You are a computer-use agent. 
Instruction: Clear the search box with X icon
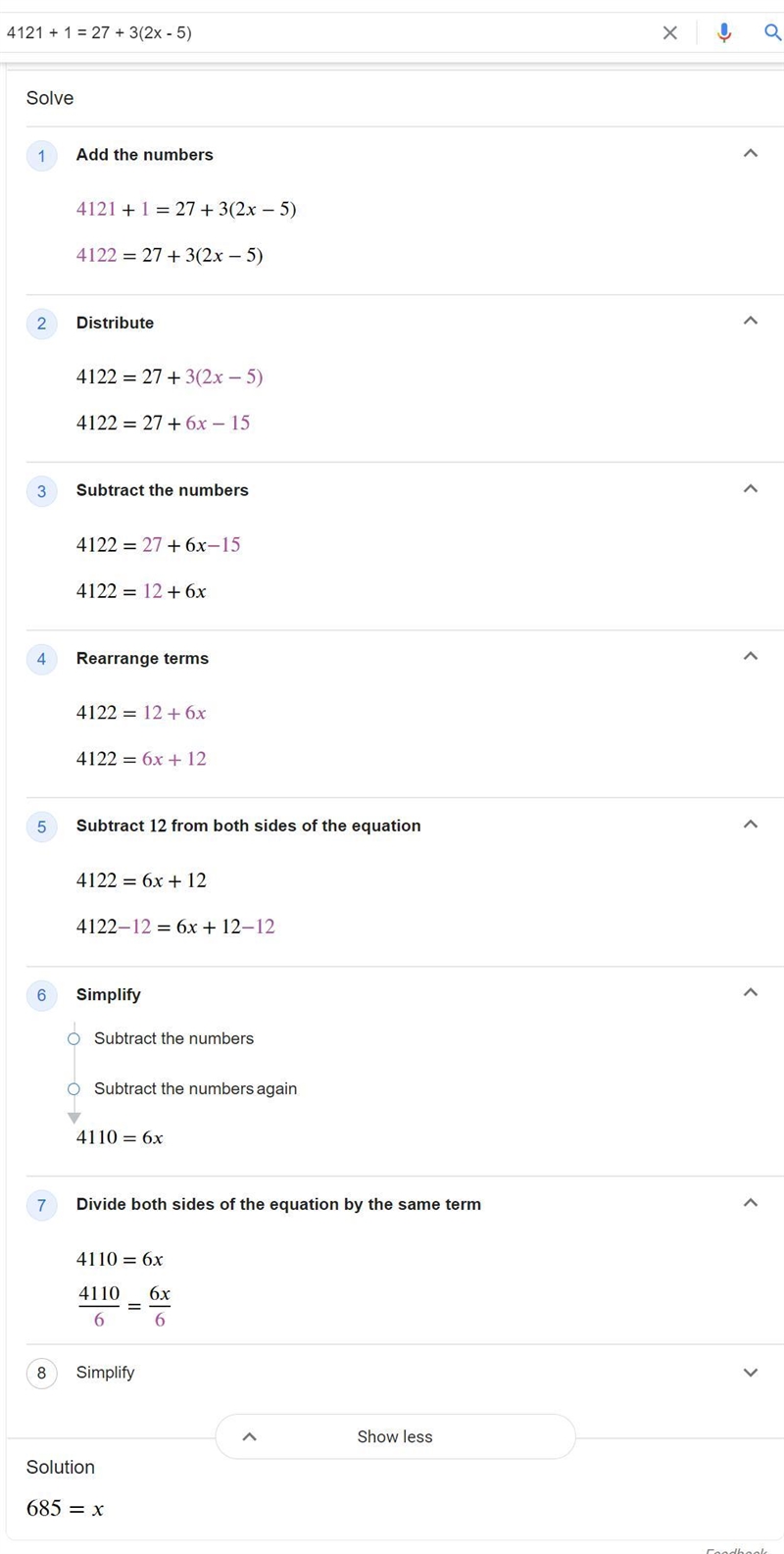[670, 33]
